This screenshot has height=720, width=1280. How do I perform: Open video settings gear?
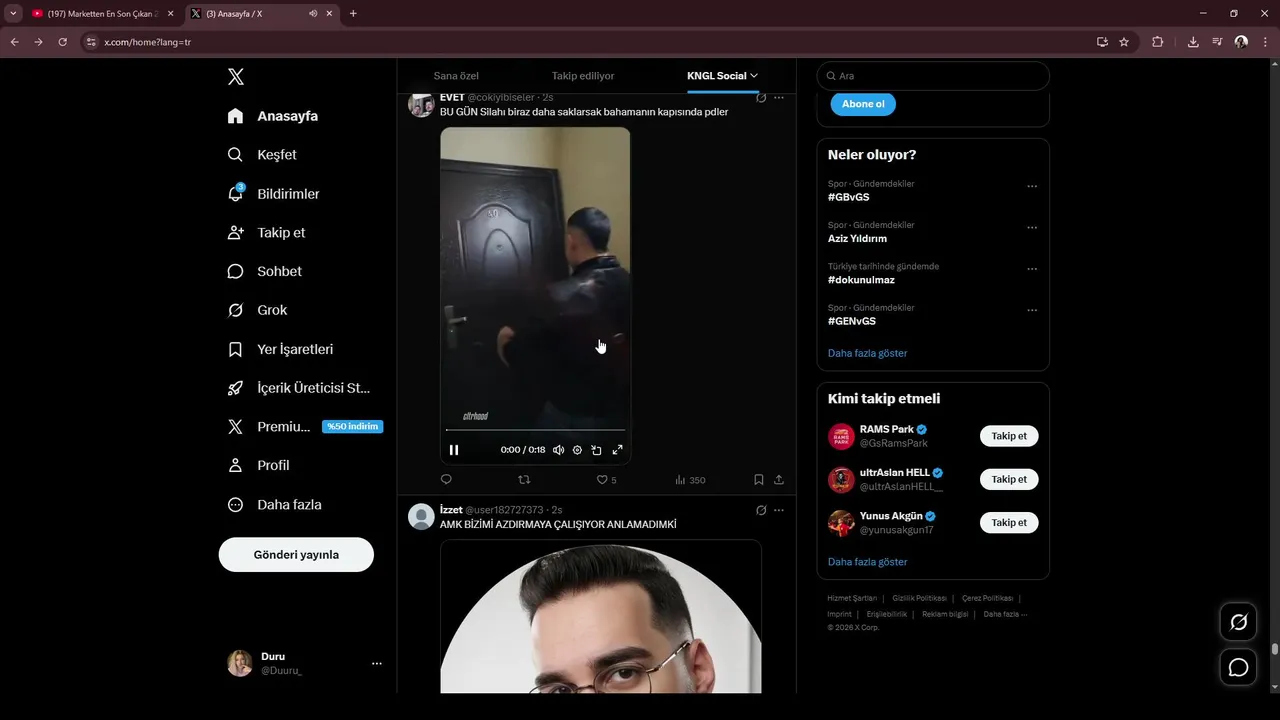pos(577,450)
